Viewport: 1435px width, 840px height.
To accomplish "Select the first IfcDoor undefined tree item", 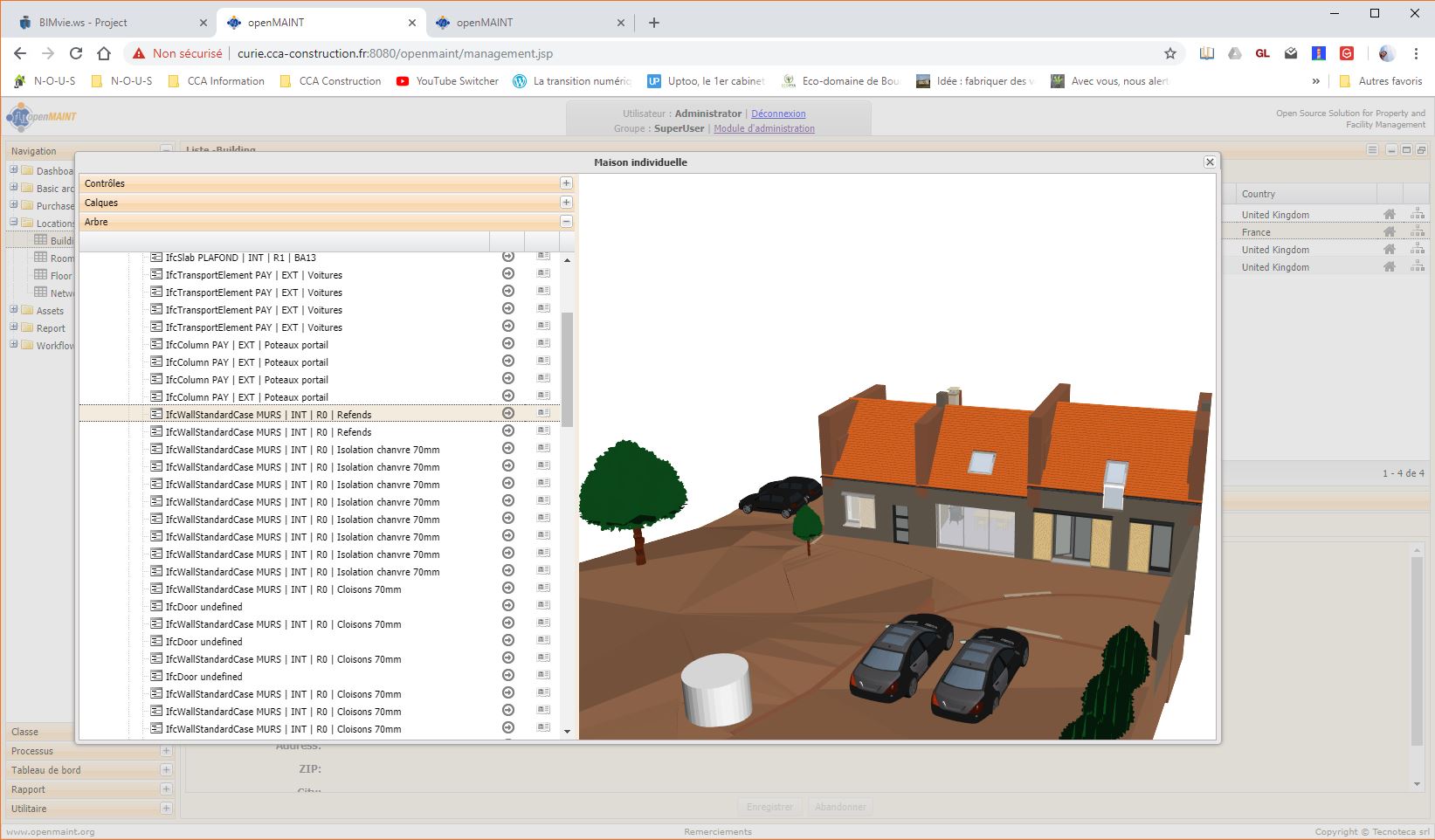I will [204, 607].
